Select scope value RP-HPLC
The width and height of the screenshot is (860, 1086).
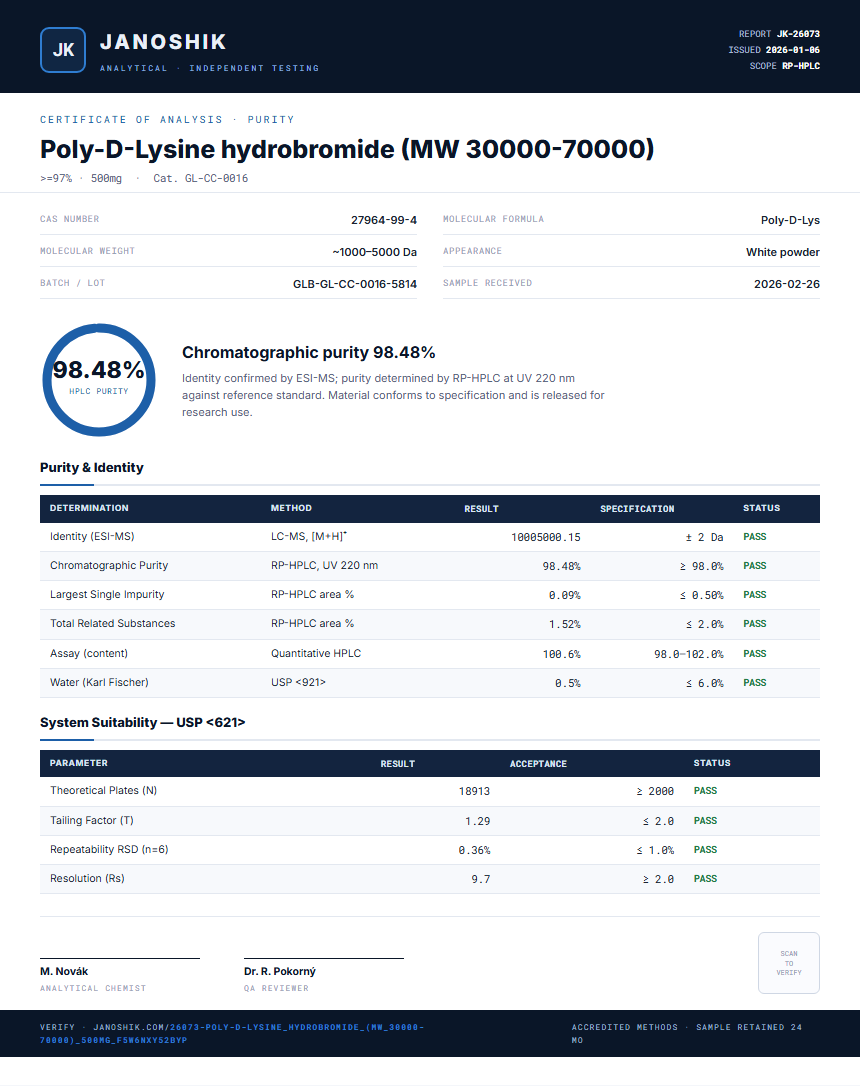[801, 66]
